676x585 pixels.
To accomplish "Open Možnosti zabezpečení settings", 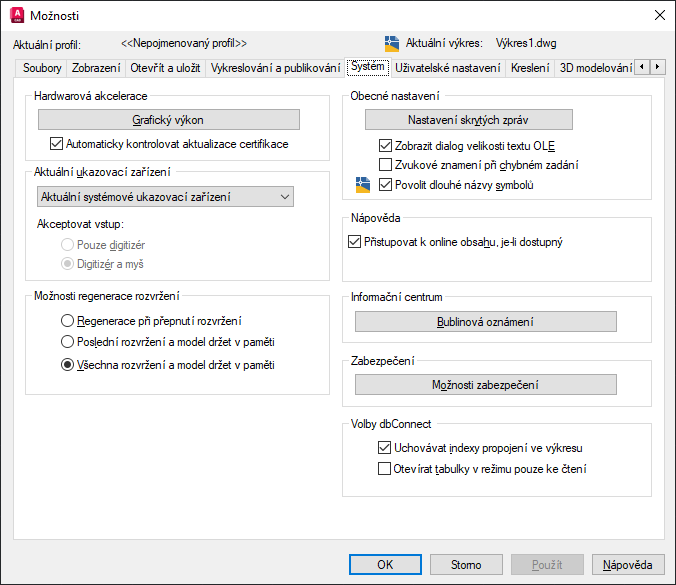I will (x=485, y=385).
